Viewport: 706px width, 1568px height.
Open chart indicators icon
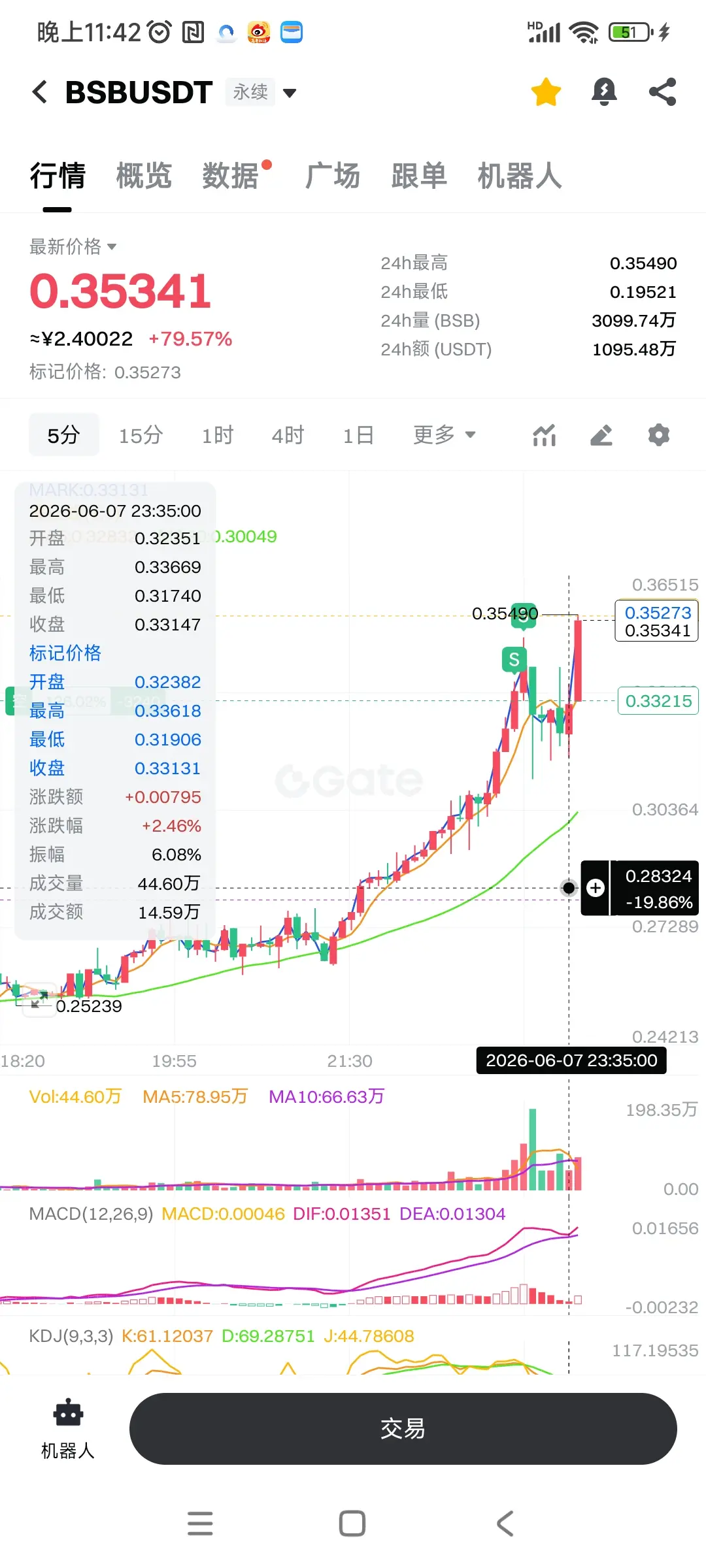tap(544, 435)
